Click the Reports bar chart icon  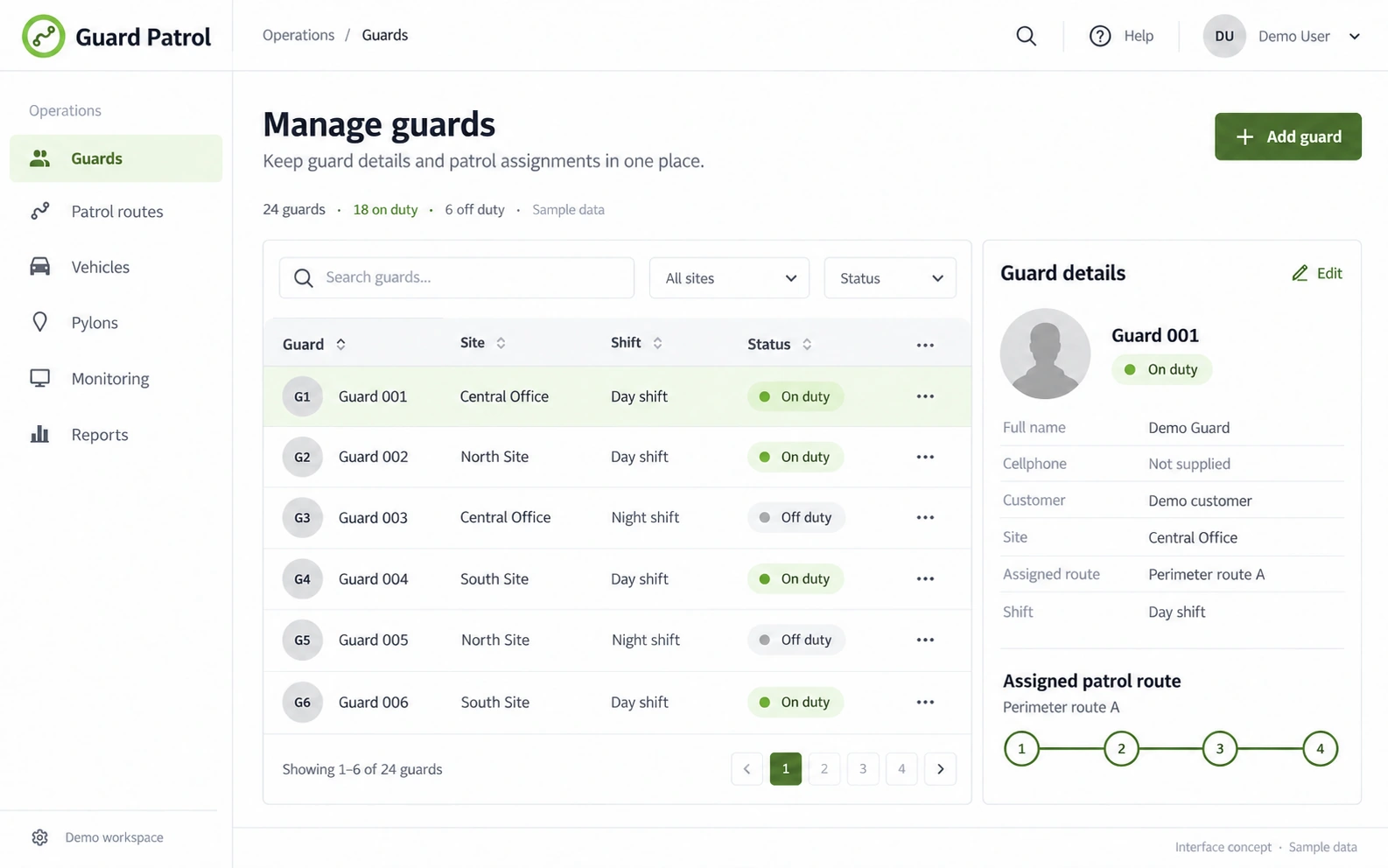(40, 434)
